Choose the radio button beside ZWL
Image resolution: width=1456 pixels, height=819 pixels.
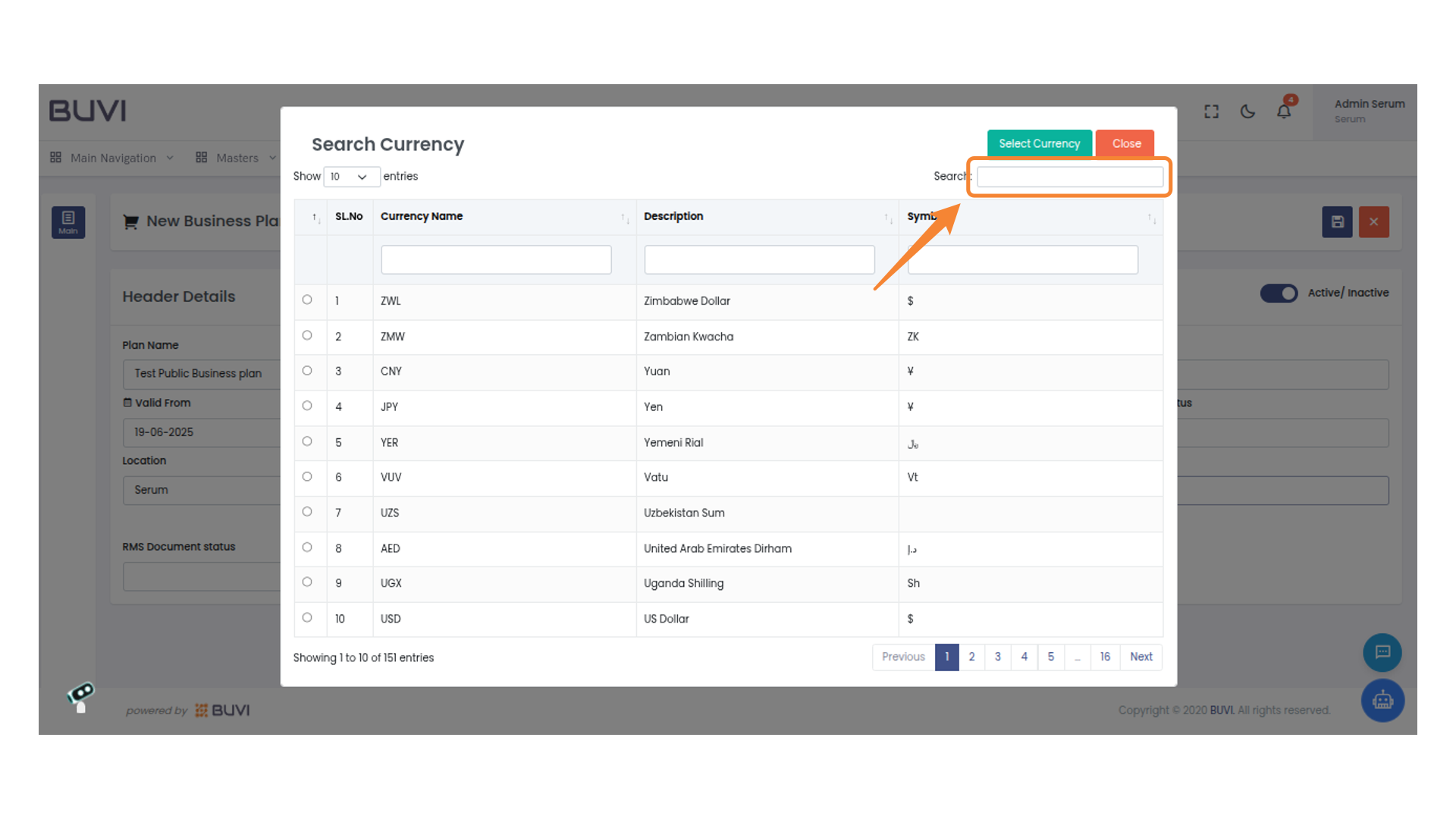(308, 300)
